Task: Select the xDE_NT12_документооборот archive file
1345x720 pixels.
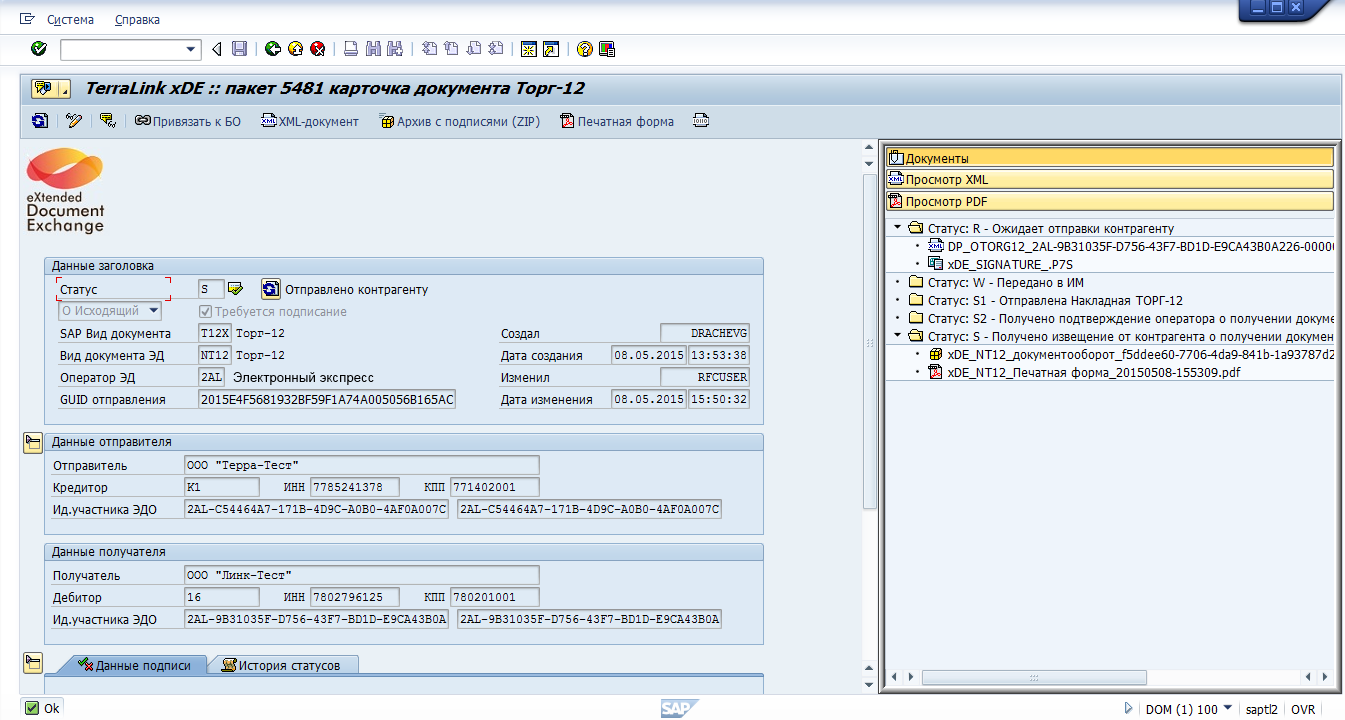Action: coord(1141,354)
